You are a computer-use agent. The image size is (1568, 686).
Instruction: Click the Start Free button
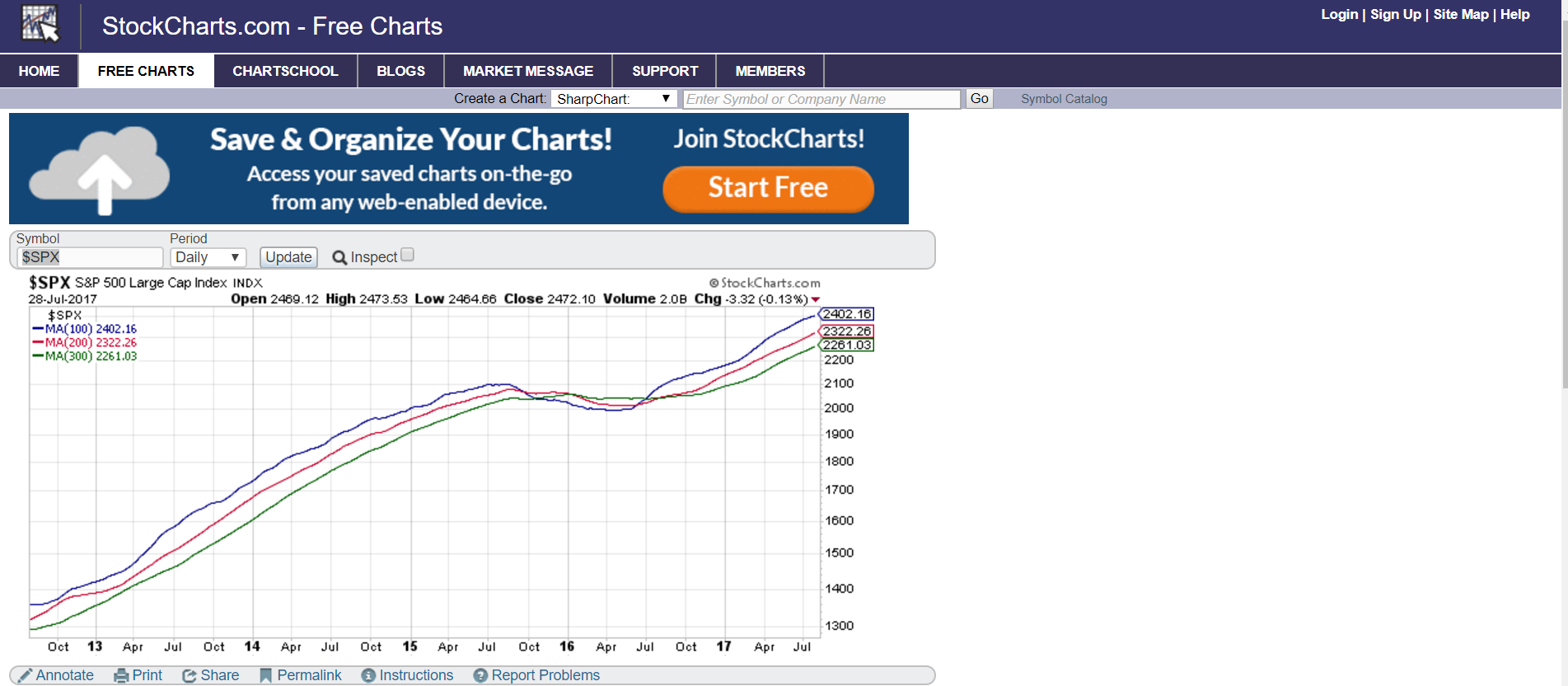768,189
